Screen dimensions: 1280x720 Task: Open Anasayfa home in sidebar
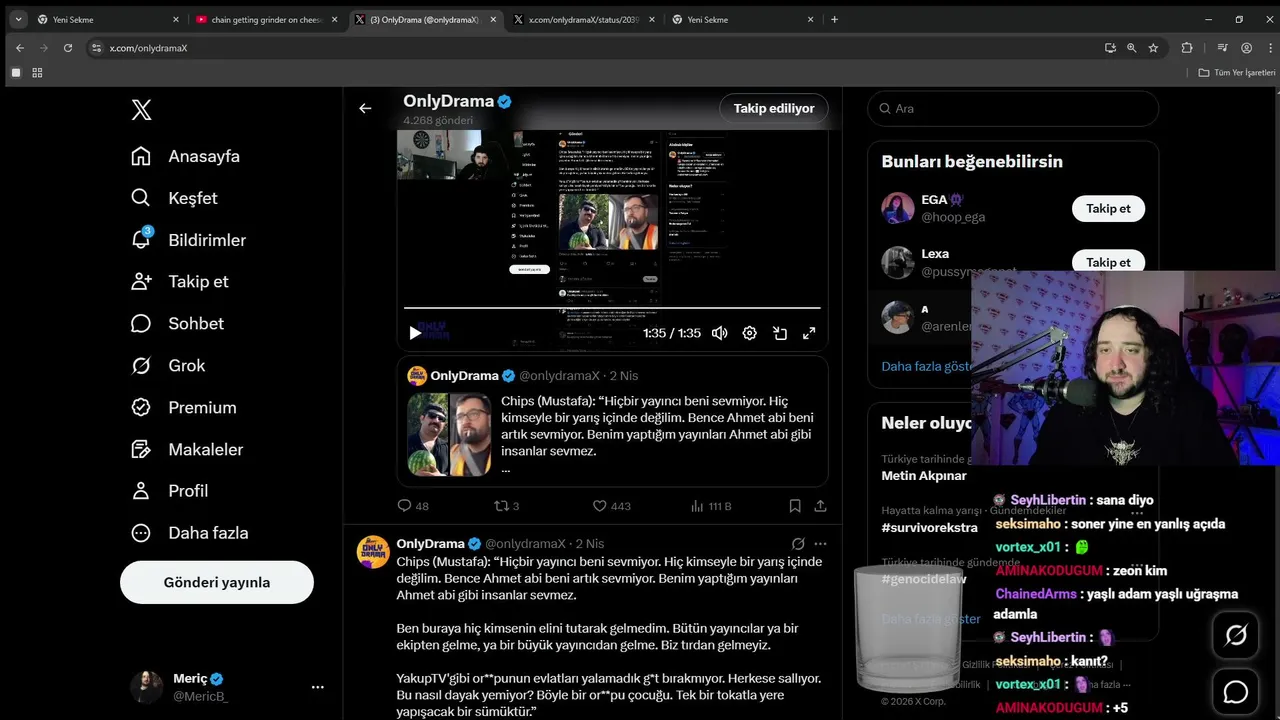coord(186,156)
